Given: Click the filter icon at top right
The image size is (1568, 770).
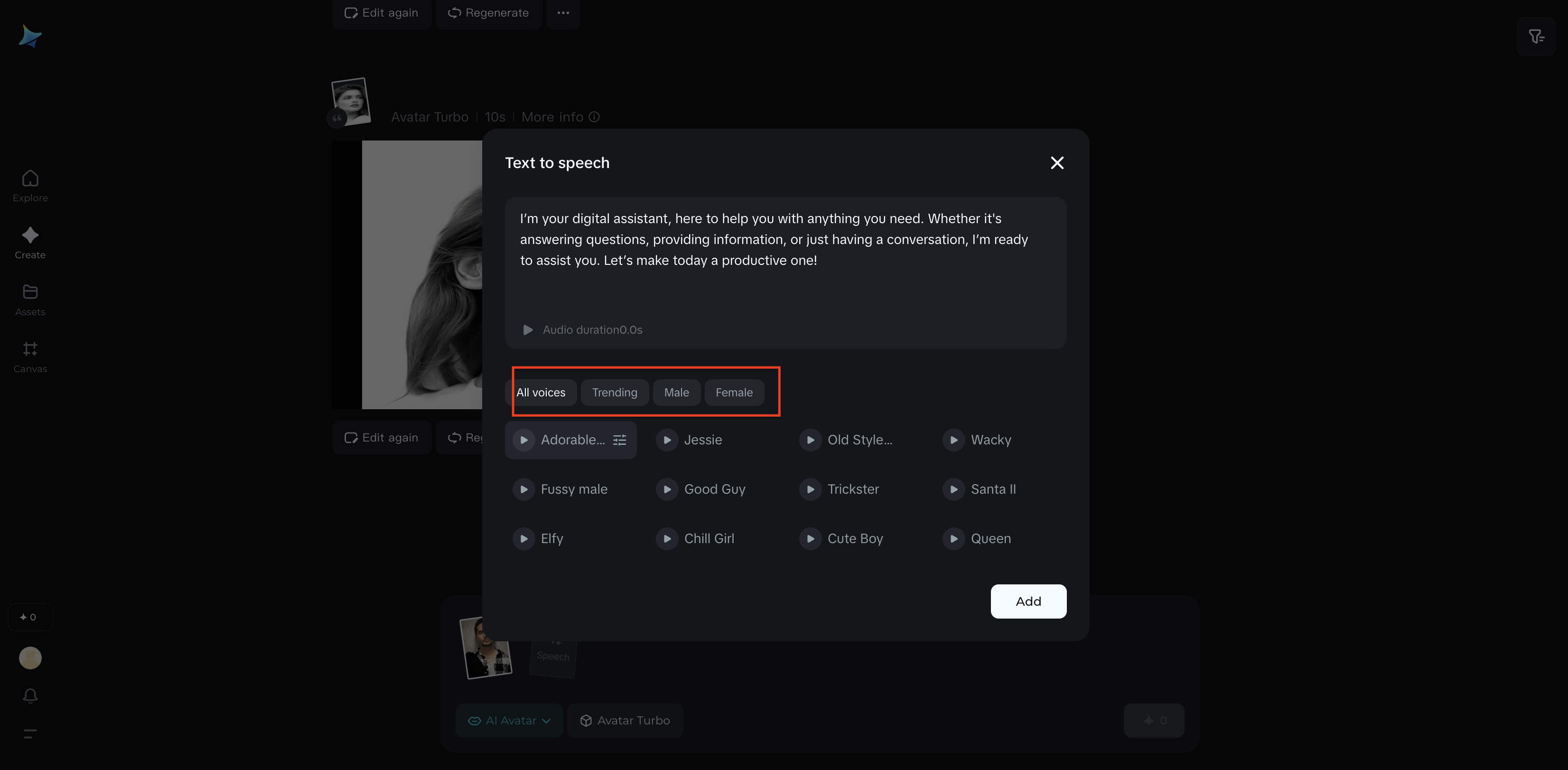Looking at the screenshot, I should (1536, 37).
